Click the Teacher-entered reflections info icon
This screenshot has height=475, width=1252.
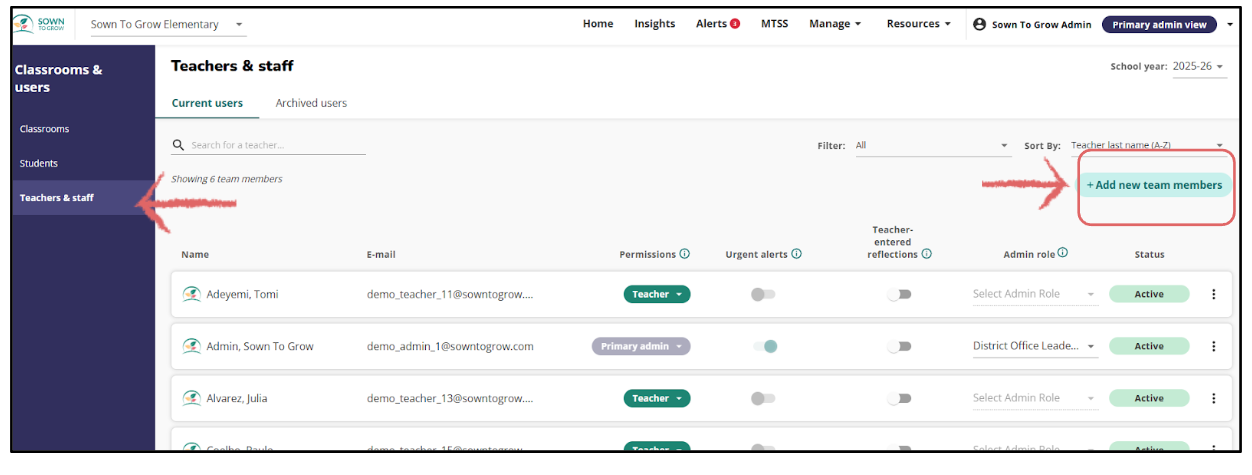point(927,254)
